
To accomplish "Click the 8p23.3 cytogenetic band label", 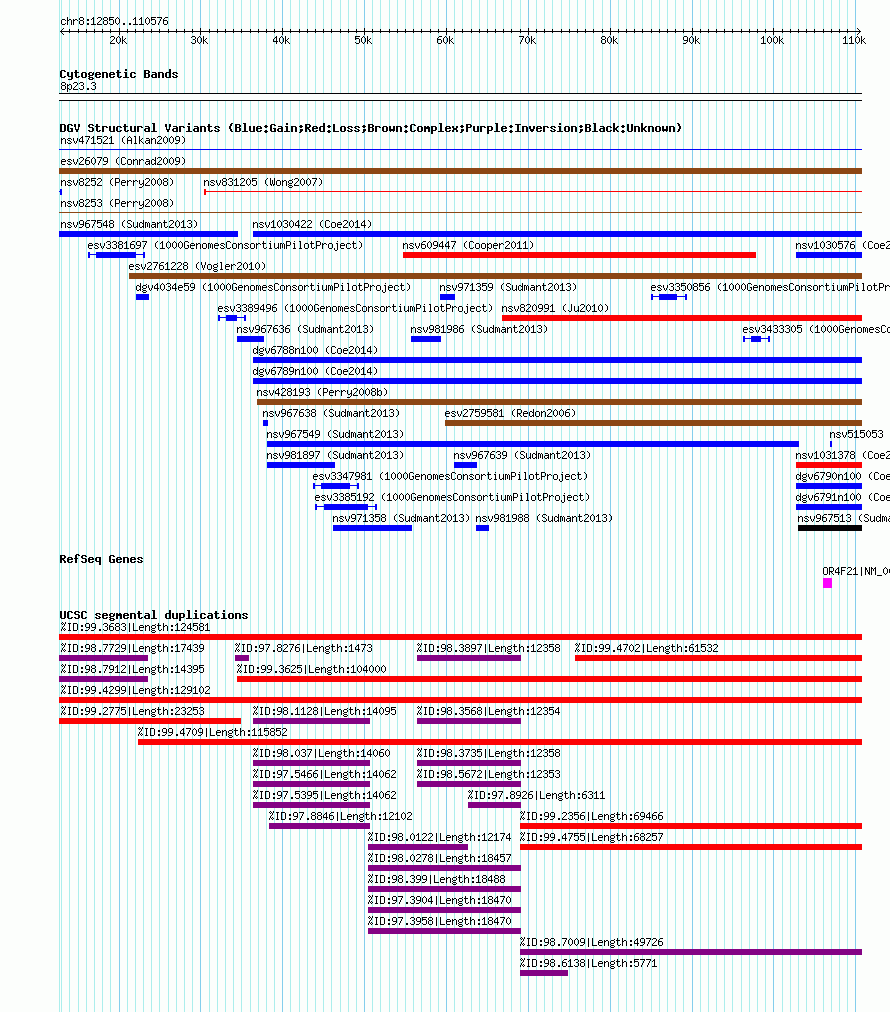I will [x=78, y=86].
